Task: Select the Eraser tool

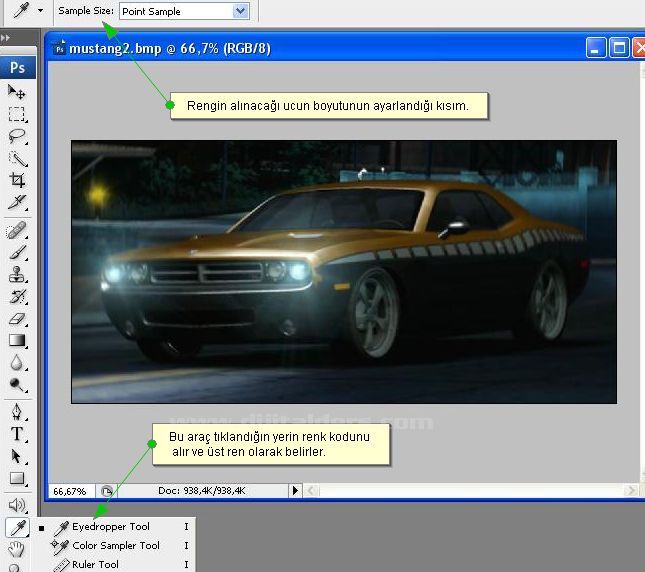Action: click(x=17, y=319)
